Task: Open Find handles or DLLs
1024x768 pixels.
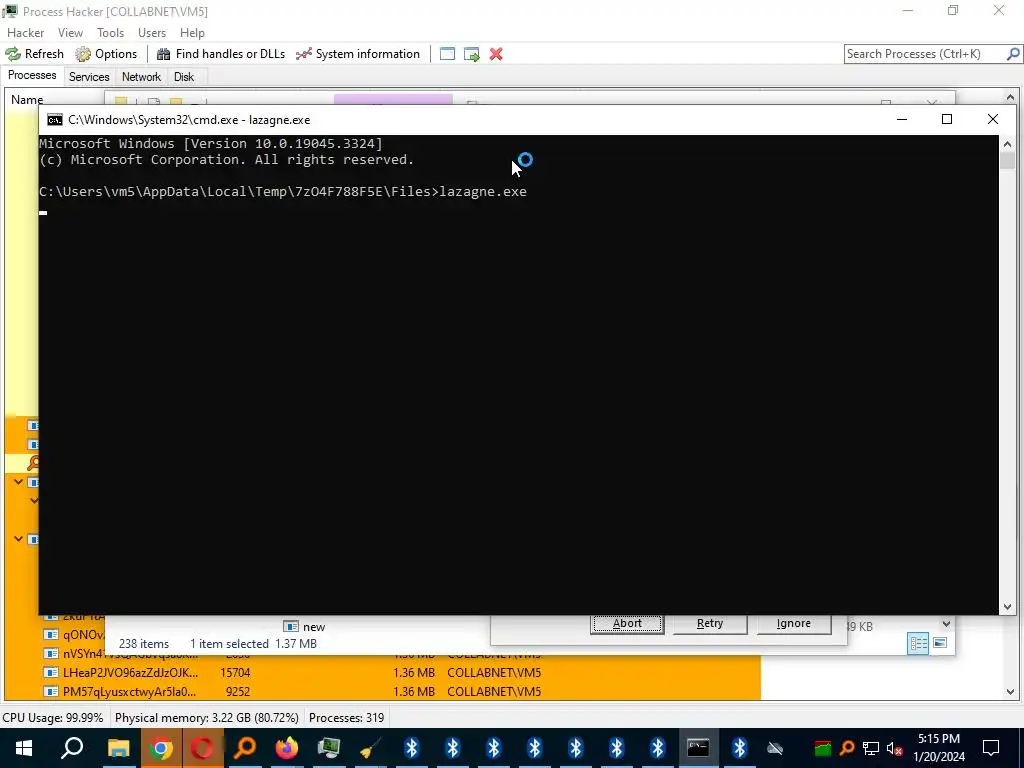Action: [x=221, y=54]
